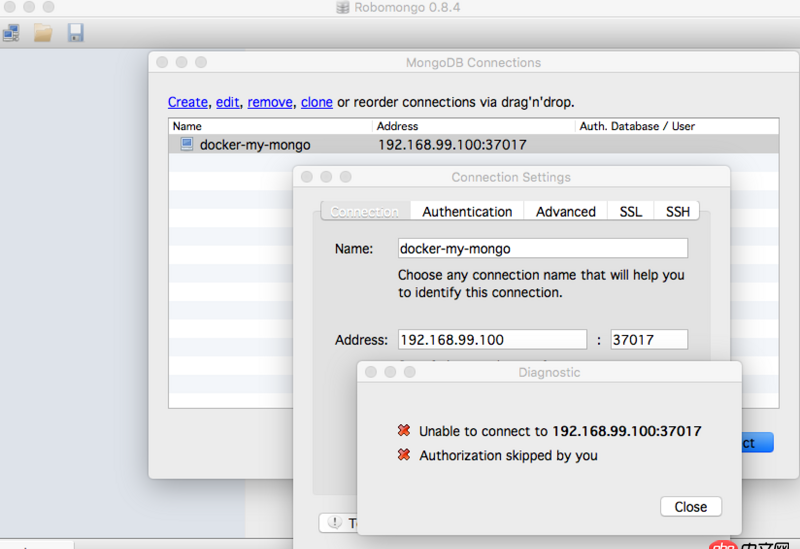Click the remove link in MongoDB Connections

(270, 102)
